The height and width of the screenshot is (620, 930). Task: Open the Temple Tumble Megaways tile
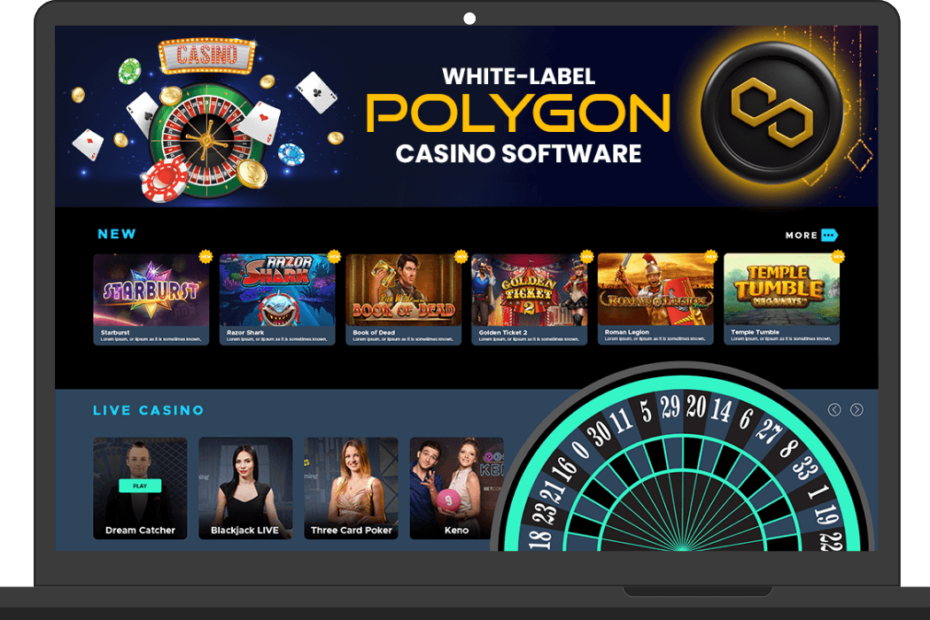pos(782,299)
